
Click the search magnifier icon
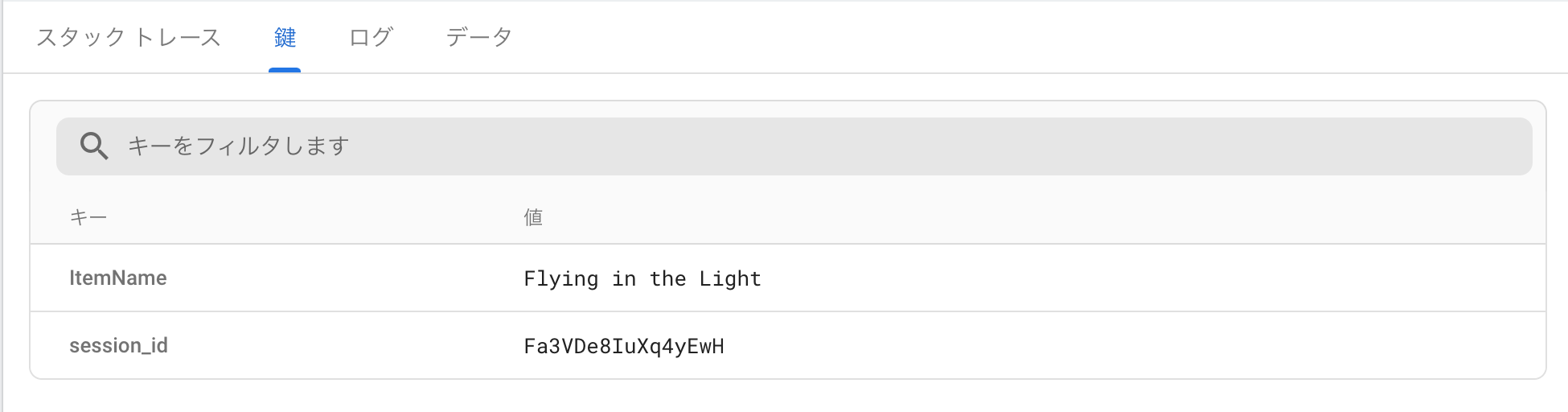(x=94, y=146)
